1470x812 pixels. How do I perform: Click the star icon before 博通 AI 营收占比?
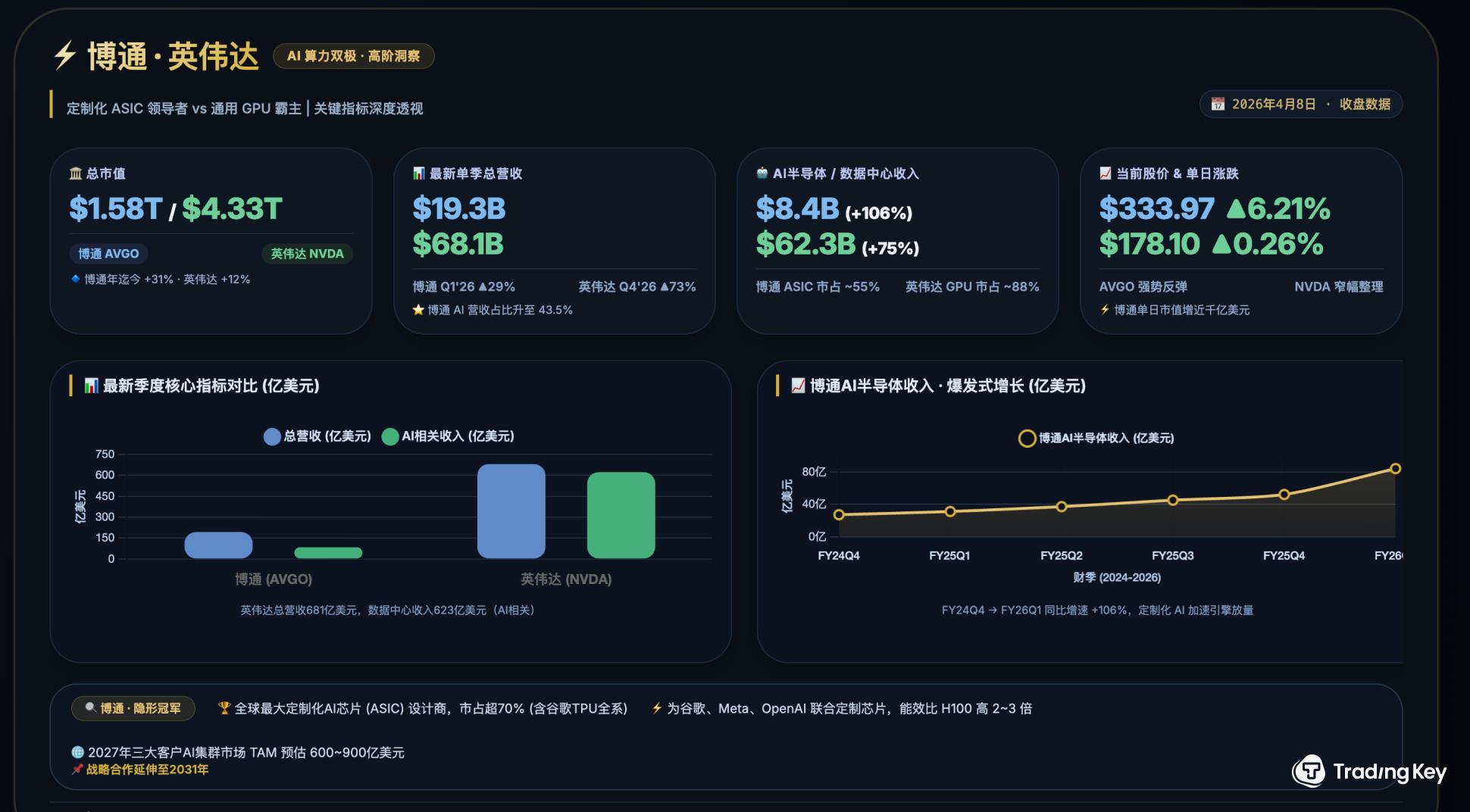click(418, 310)
